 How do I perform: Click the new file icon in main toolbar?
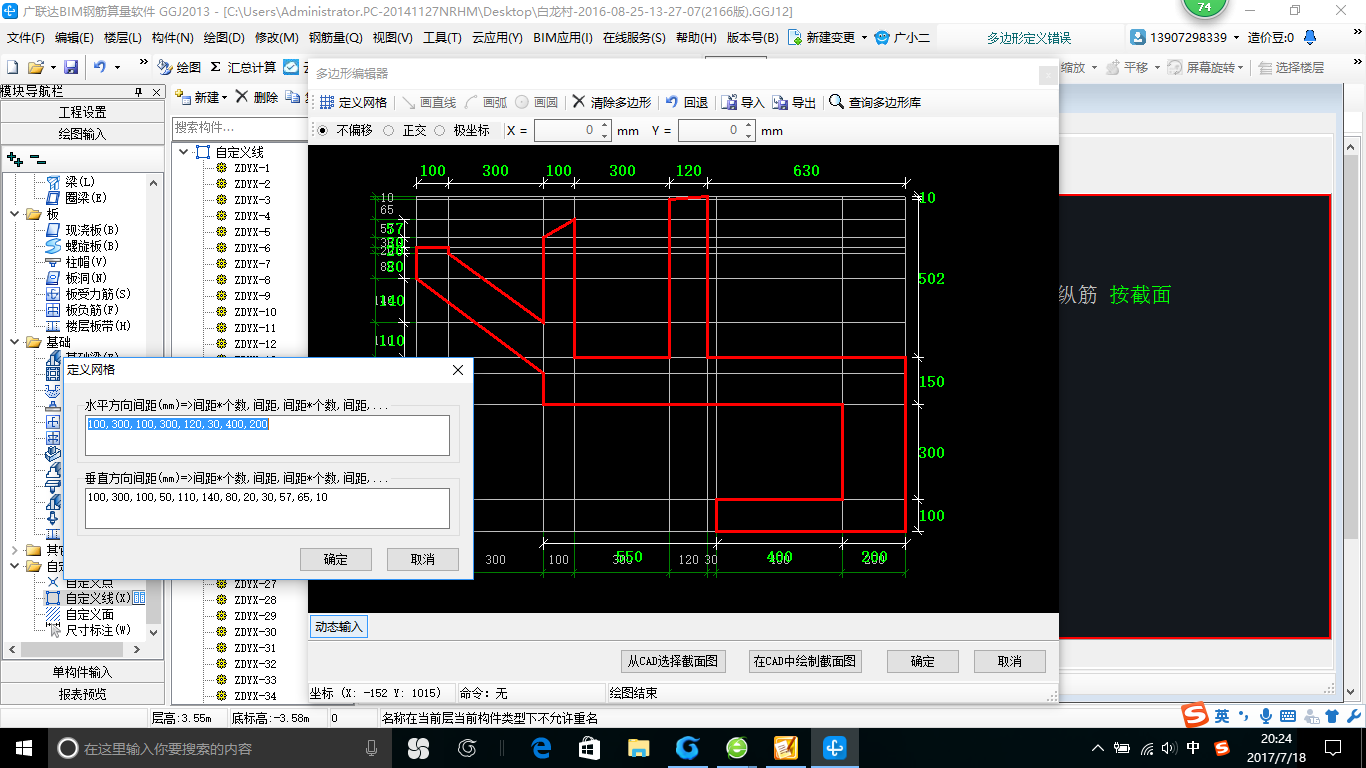(x=13, y=67)
